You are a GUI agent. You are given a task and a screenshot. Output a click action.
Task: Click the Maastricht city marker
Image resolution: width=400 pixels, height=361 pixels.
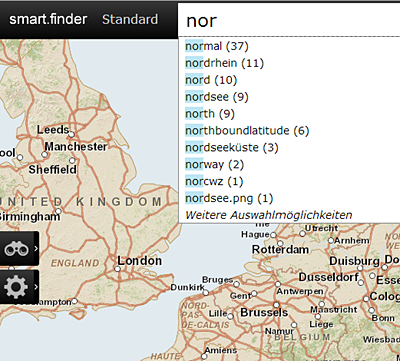click(321, 304)
